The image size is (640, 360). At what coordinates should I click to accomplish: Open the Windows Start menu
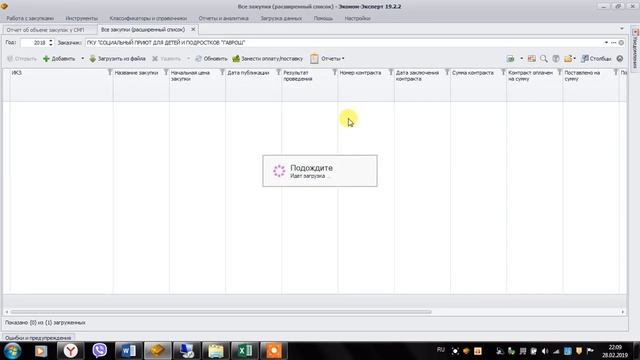click(x=12, y=351)
